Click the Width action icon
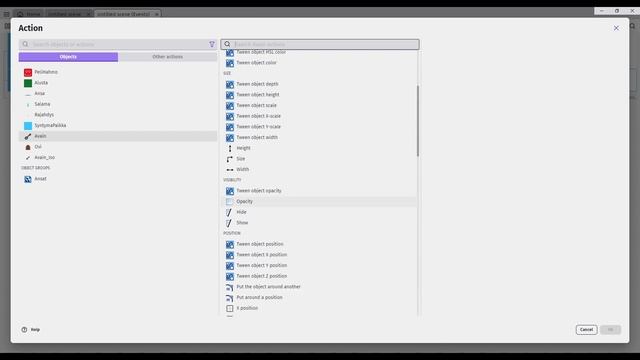 [230, 169]
